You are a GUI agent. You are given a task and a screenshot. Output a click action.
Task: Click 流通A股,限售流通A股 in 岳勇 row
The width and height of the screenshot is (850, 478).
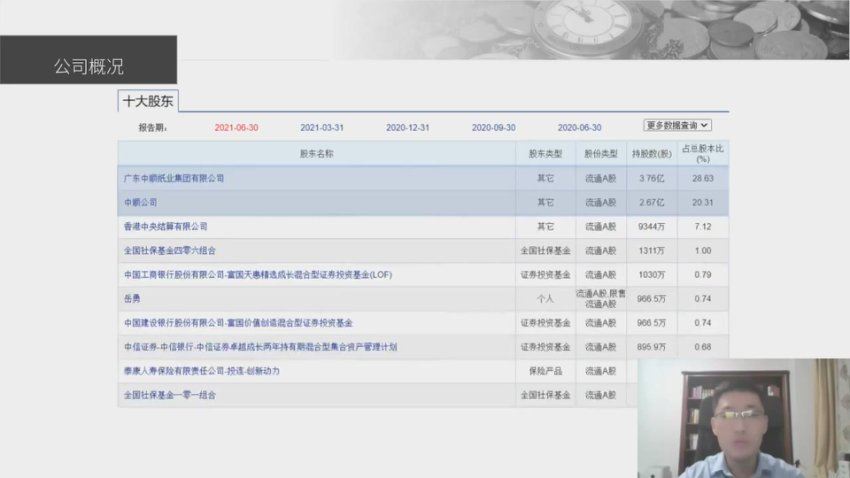(601, 299)
